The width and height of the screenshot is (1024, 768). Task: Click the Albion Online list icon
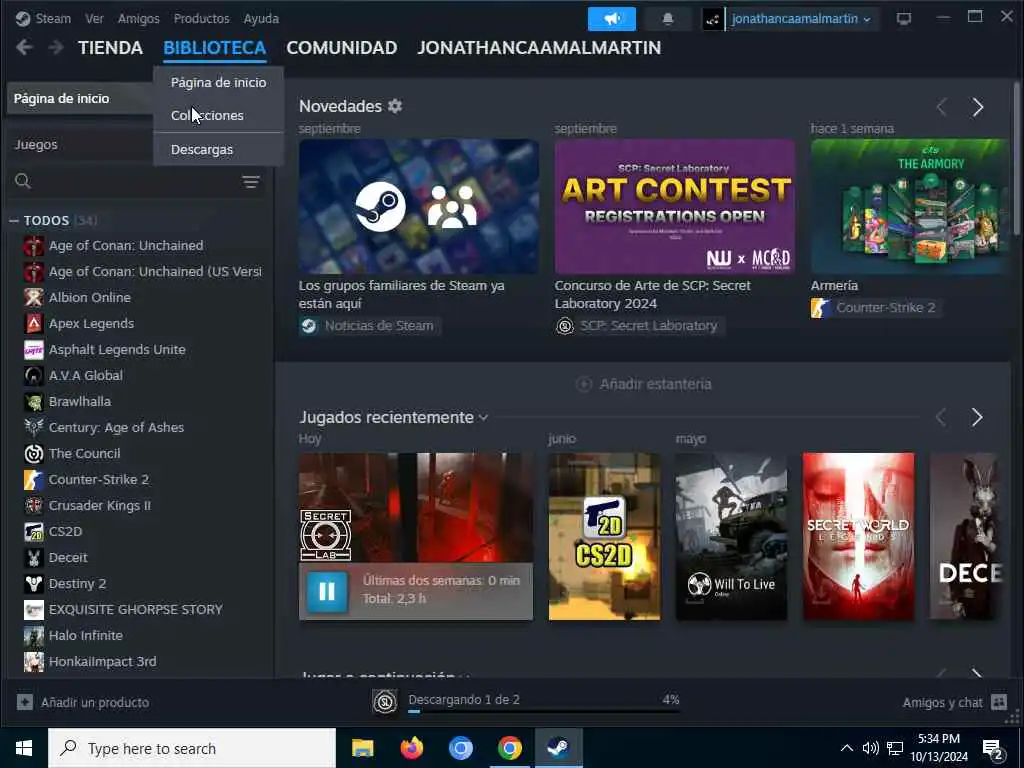(x=34, y=297)
